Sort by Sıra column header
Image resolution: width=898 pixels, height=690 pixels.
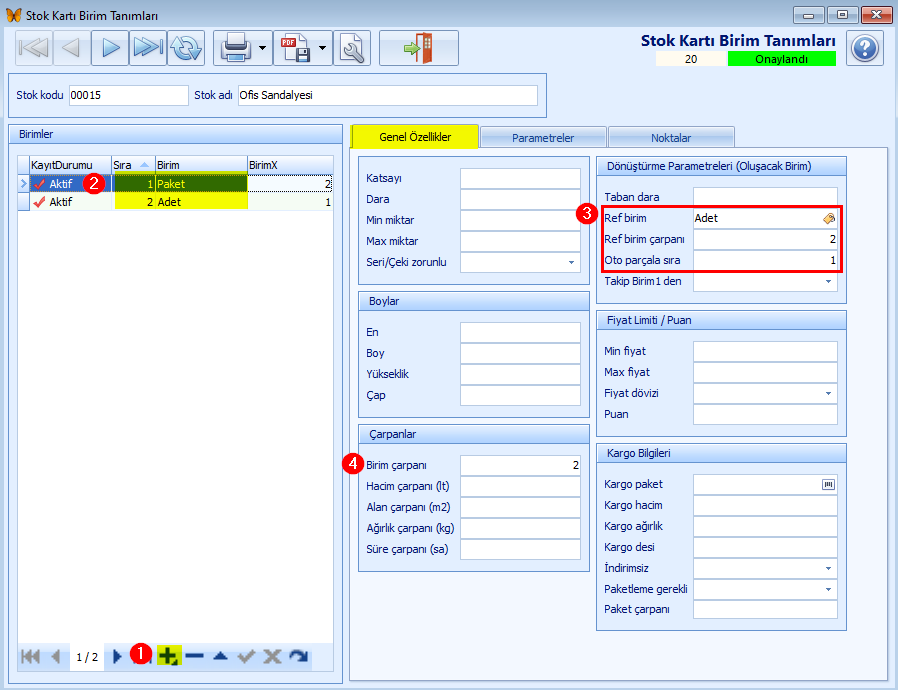133,165
